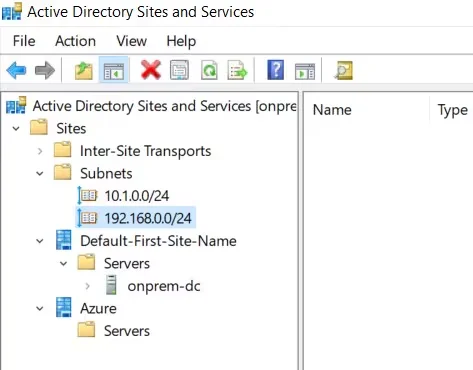The height and width of the screenshot is (370, 473).
Task: Select the 192.168.0.0/24 subnet label
Action: click(x=148, y=218)
